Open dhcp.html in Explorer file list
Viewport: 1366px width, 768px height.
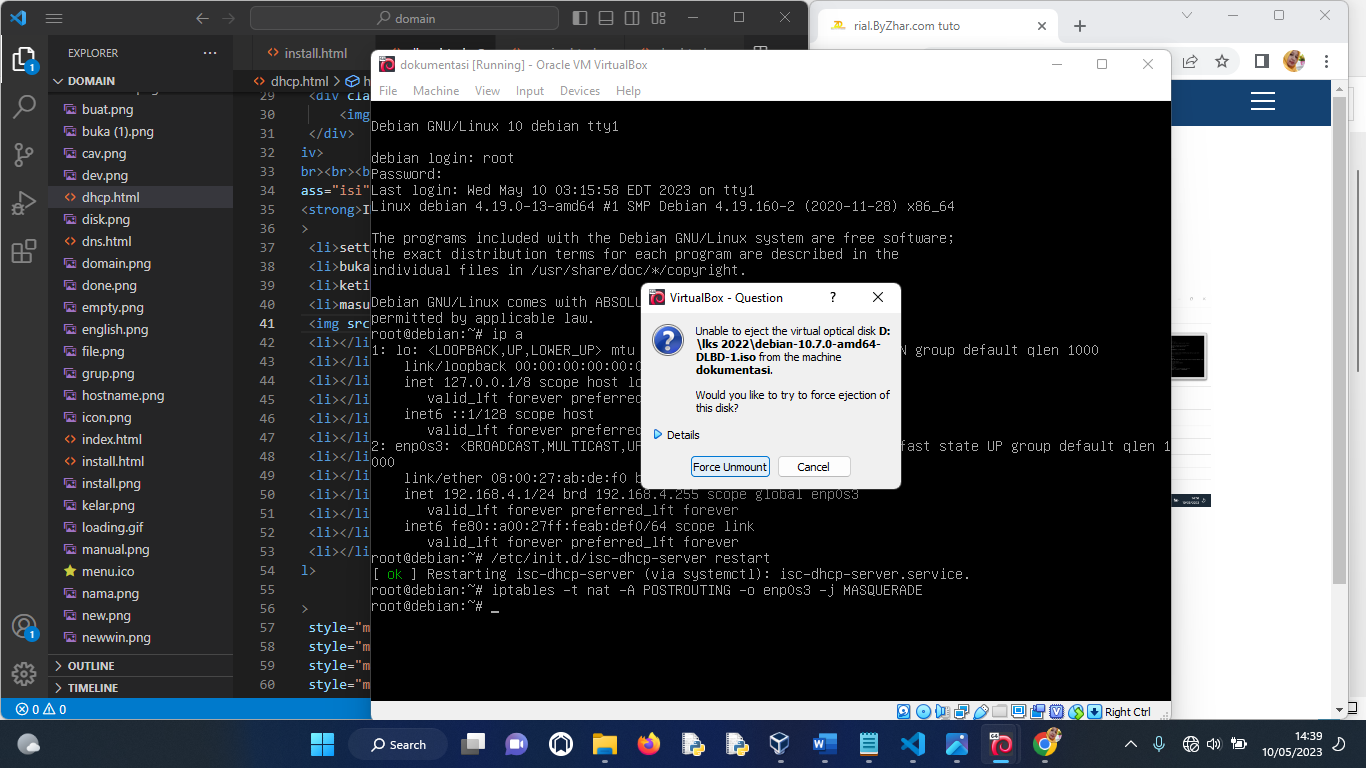(x=140, y=198)
